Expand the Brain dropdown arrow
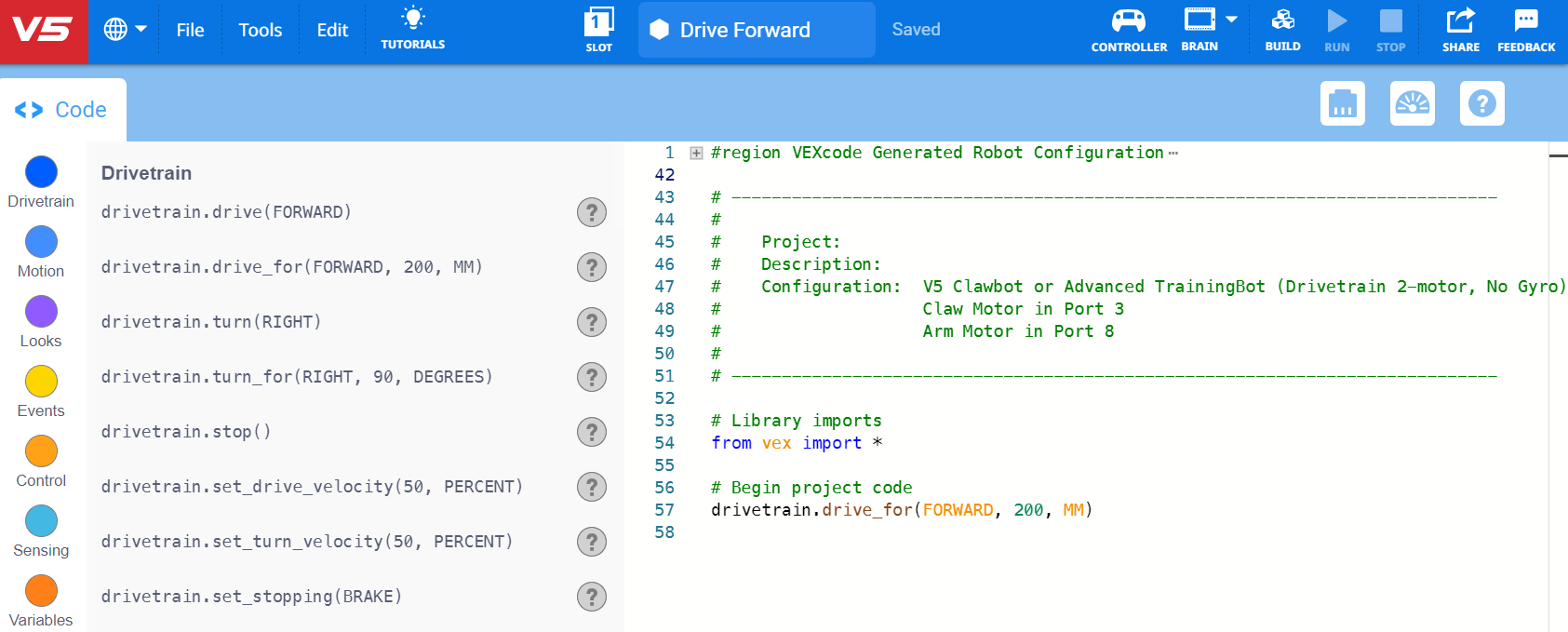 point(1231,20)
